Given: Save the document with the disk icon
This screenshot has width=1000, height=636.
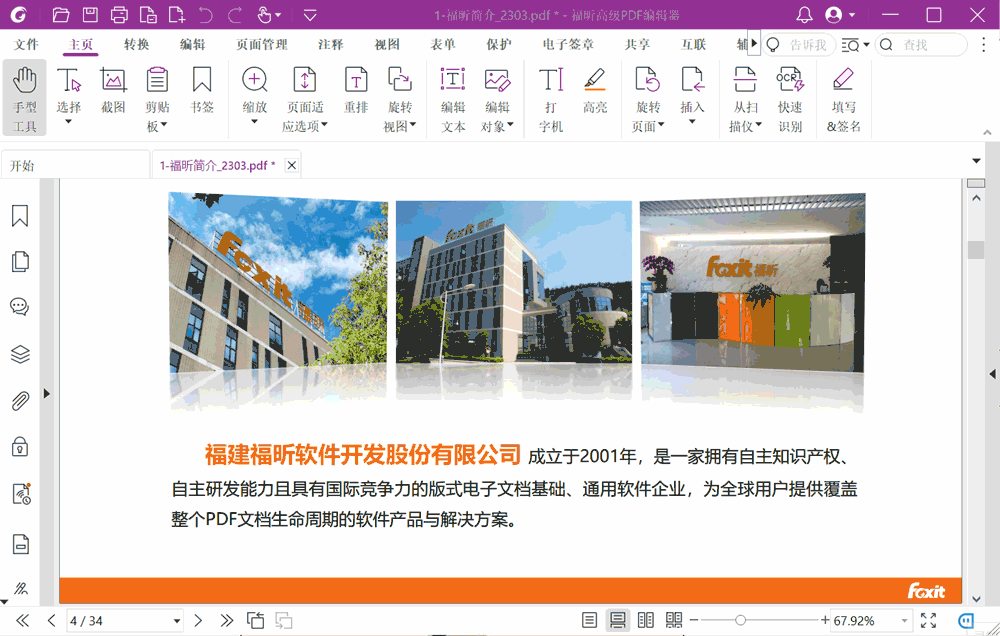Looking at the screenshot, I should point(90,15).
